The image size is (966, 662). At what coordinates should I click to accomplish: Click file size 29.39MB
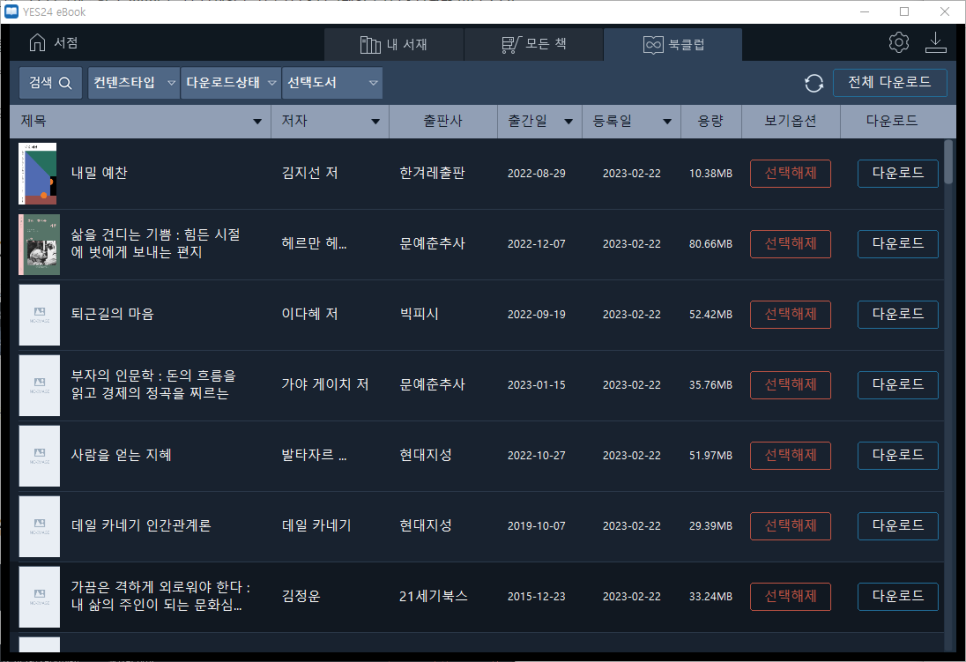click(x=711, y=527)
